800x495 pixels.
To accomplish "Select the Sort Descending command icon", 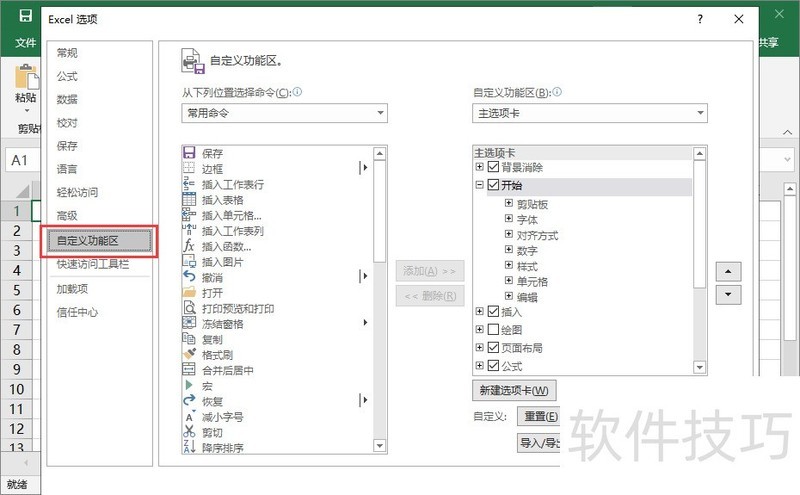I will (x=189, y=447).
